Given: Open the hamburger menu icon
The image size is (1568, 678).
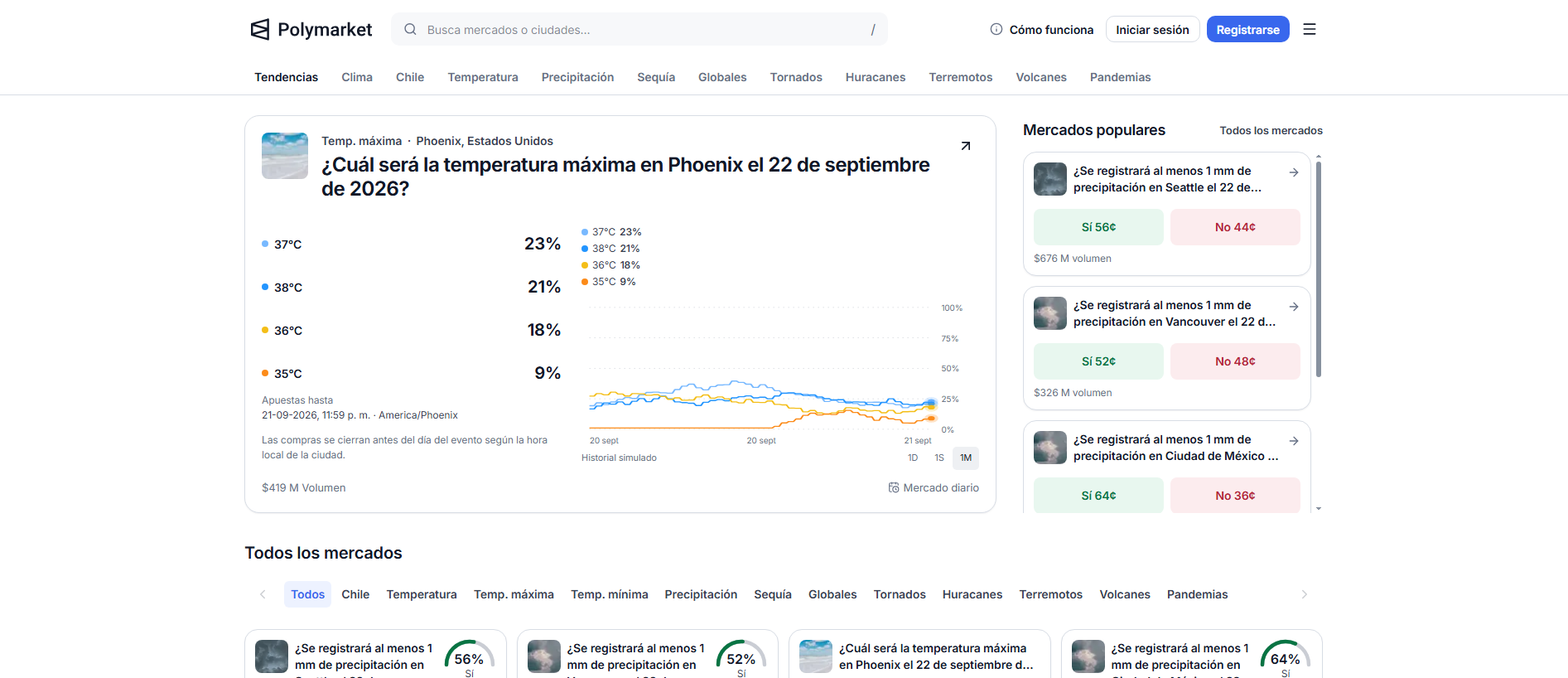Looking at the screenshot, I should (1310, 29).
